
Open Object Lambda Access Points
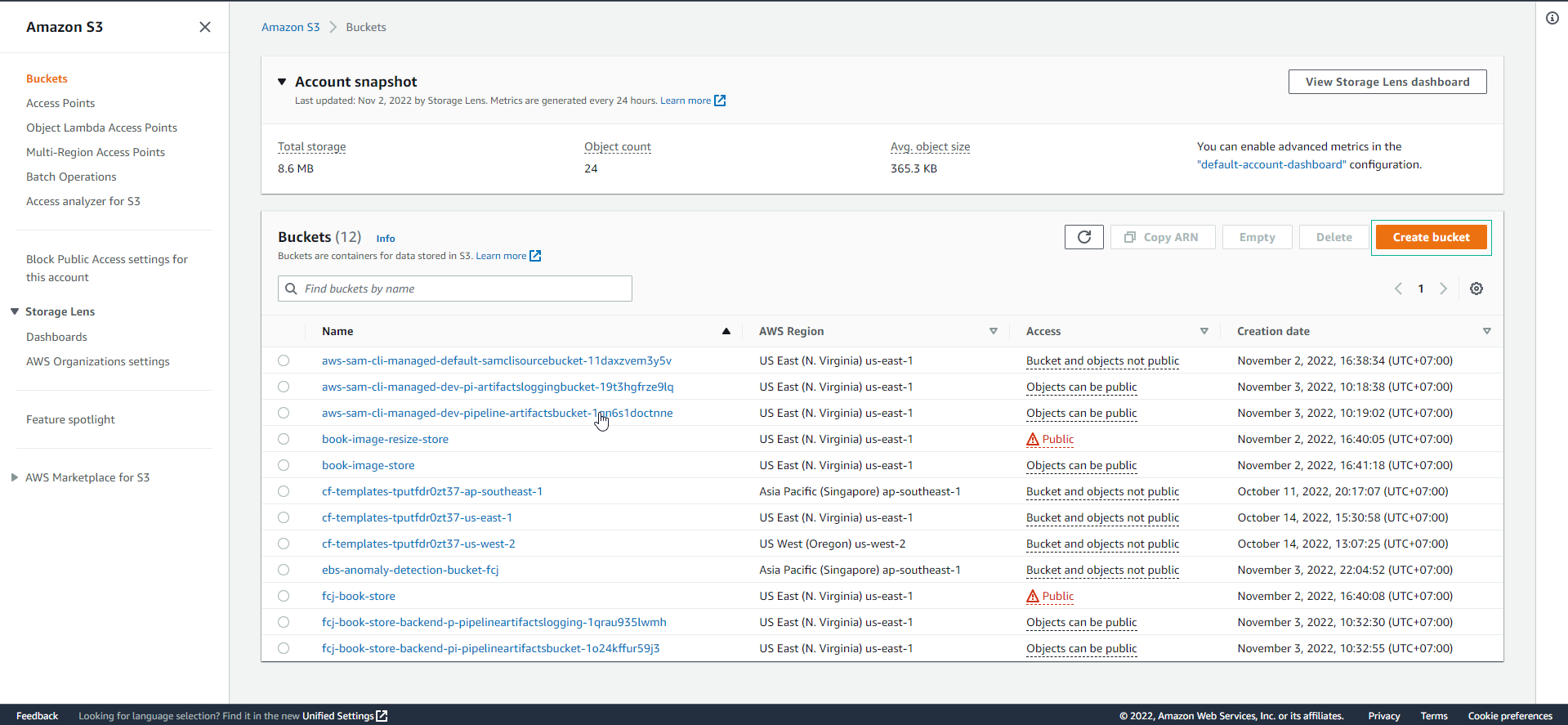[x=101, y=128]
